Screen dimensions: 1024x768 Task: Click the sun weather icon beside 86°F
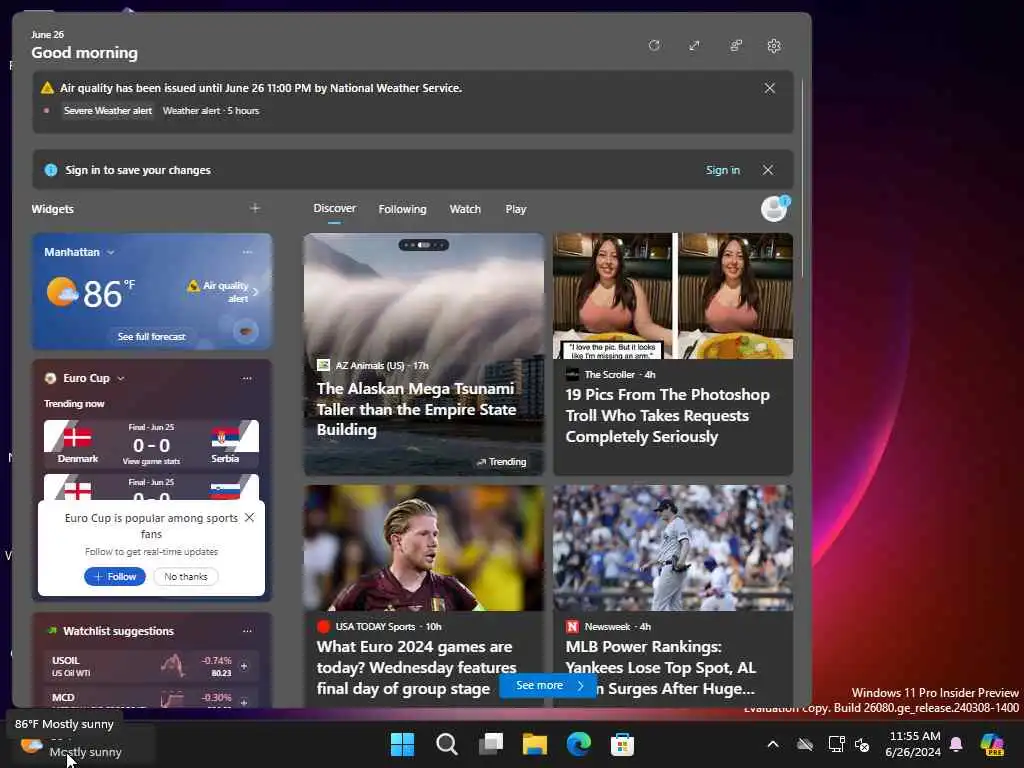[62, 292]
